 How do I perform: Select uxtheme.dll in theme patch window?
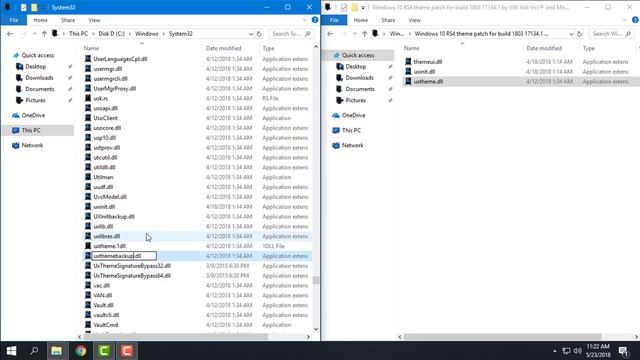point(428,81)
